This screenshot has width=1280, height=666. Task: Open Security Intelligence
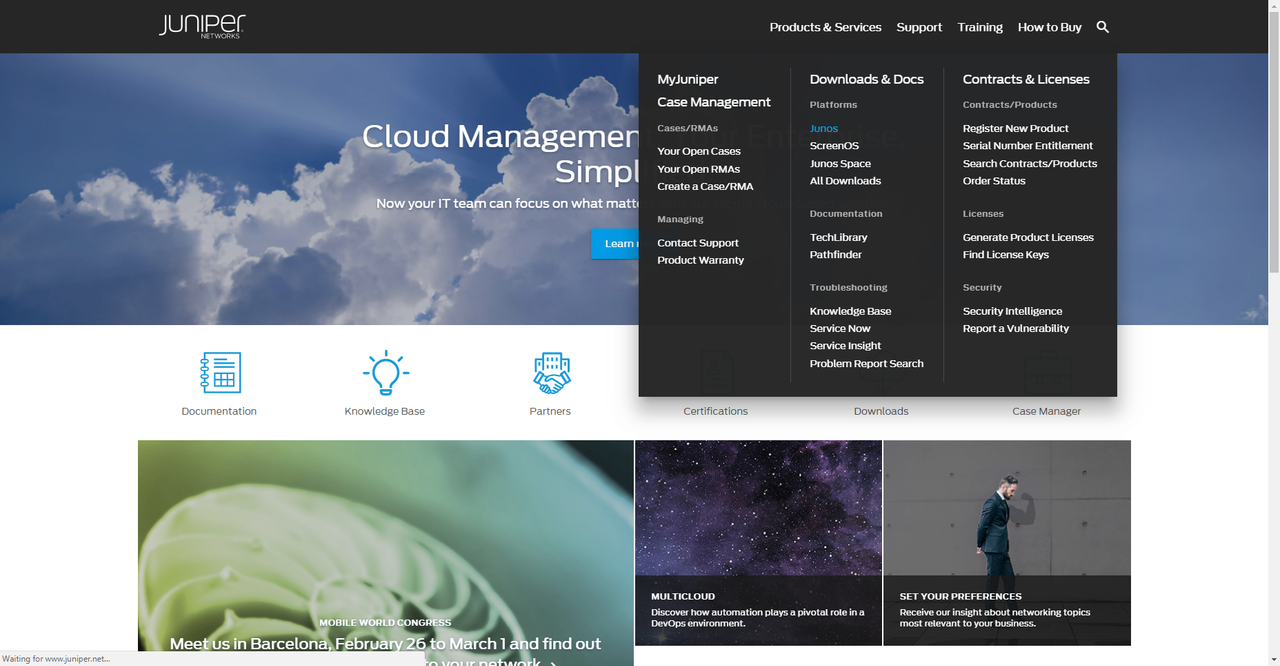pyautogui.click(x=1013, y=311)
